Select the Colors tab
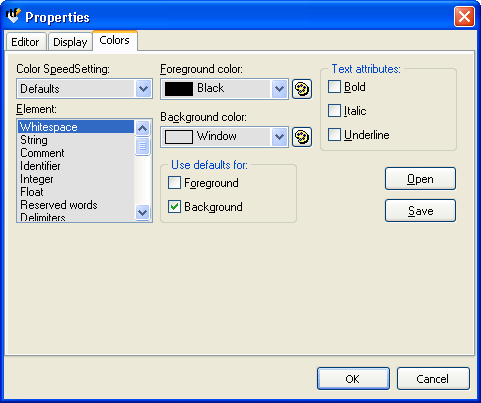Screen dimensions: 481x403 114,40
